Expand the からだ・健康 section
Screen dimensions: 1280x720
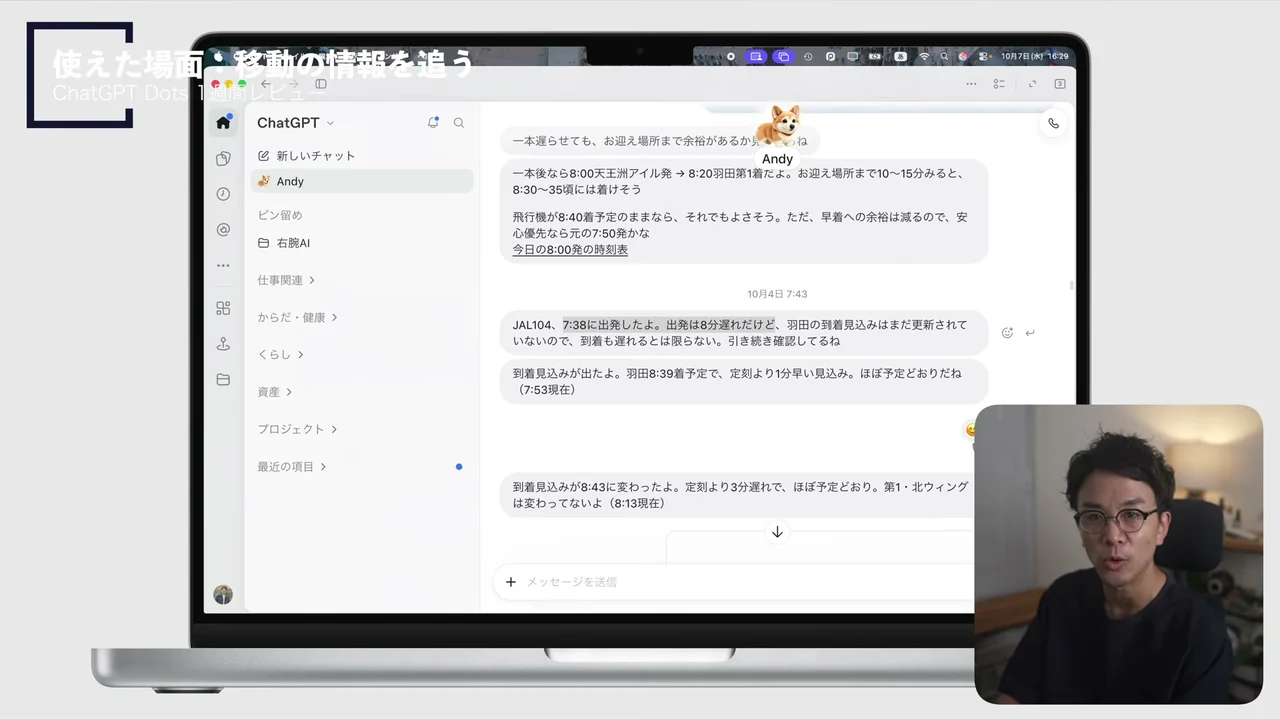coord(297,317)
